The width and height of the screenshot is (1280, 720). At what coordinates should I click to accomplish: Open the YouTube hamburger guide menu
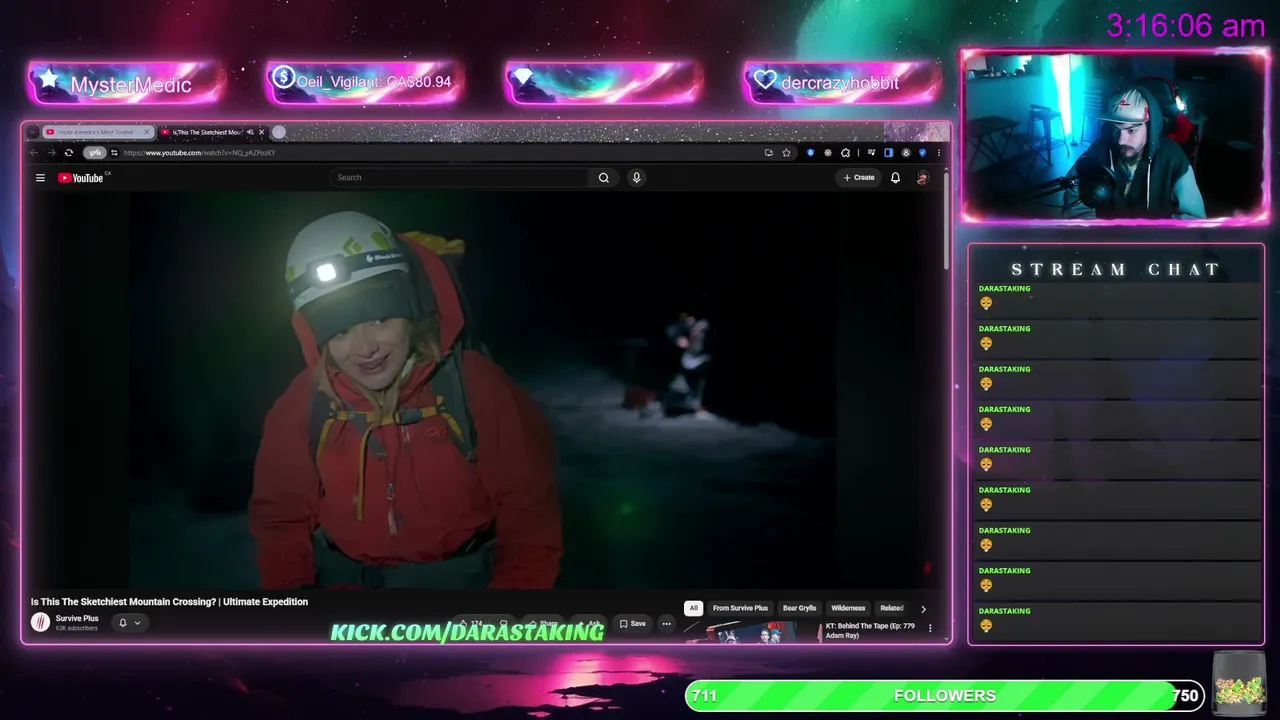click(40, 178)
